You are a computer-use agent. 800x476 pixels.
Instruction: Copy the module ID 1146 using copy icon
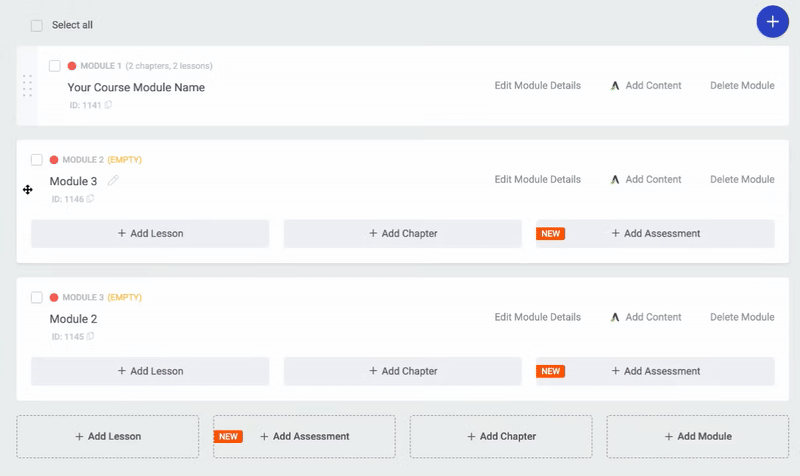point(91,199)
